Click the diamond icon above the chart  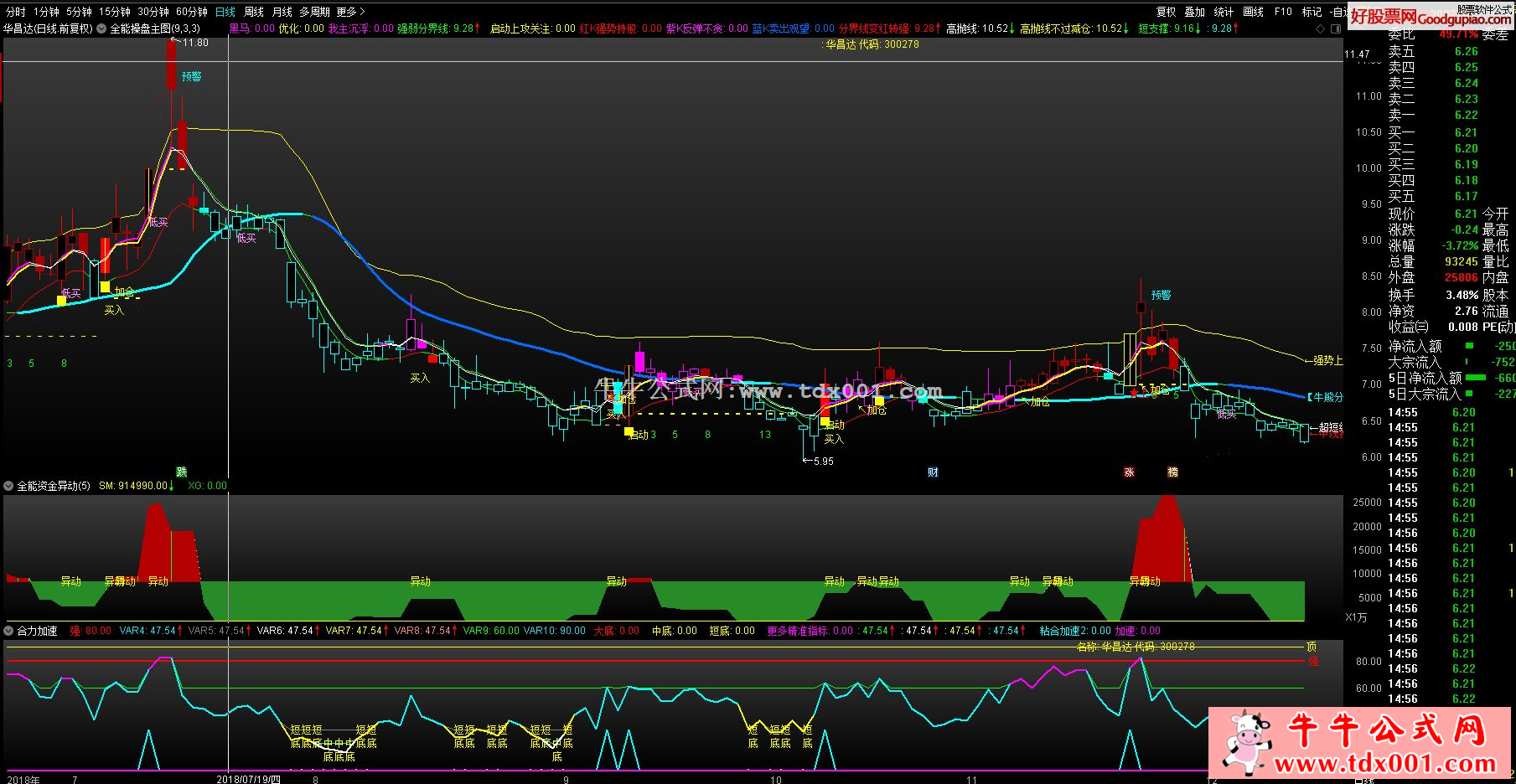coord(1322,28)
